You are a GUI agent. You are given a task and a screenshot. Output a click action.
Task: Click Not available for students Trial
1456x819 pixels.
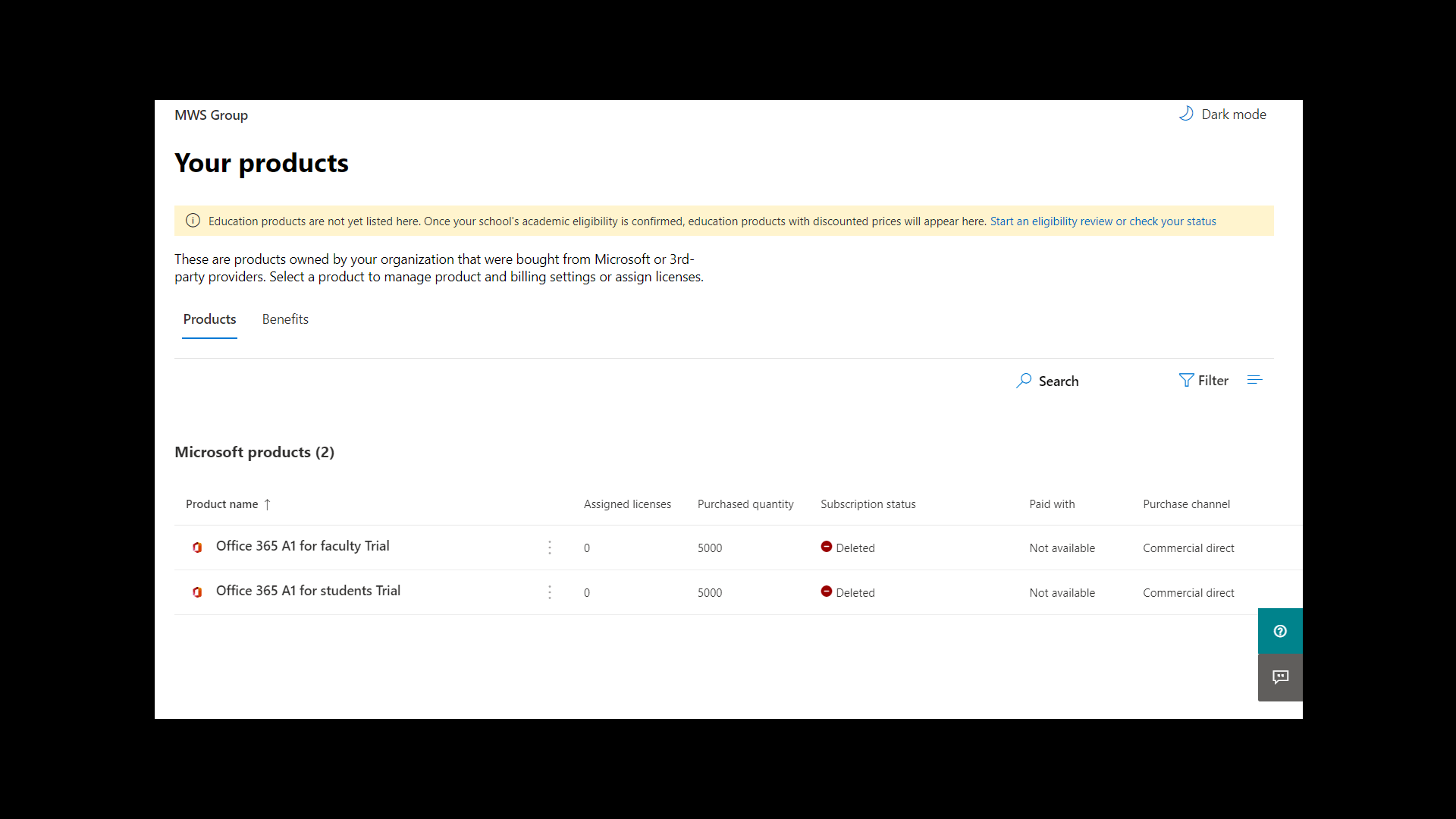coord(1062,593)
